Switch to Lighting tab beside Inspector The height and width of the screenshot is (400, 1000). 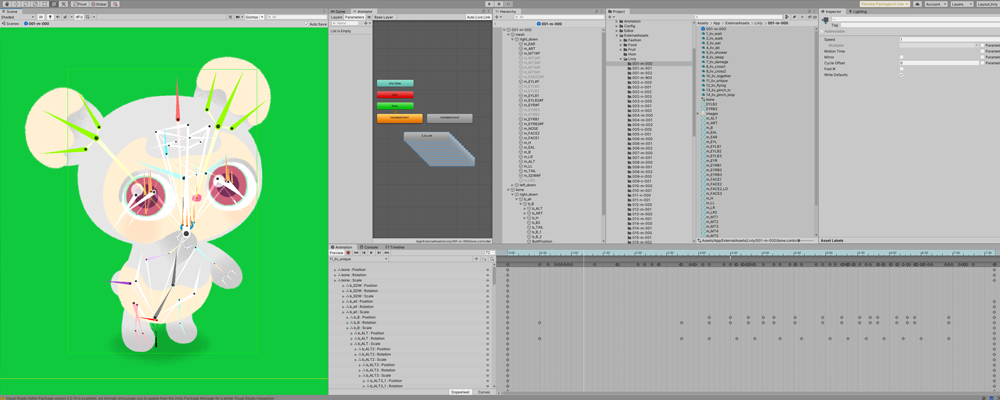(860, 11)
